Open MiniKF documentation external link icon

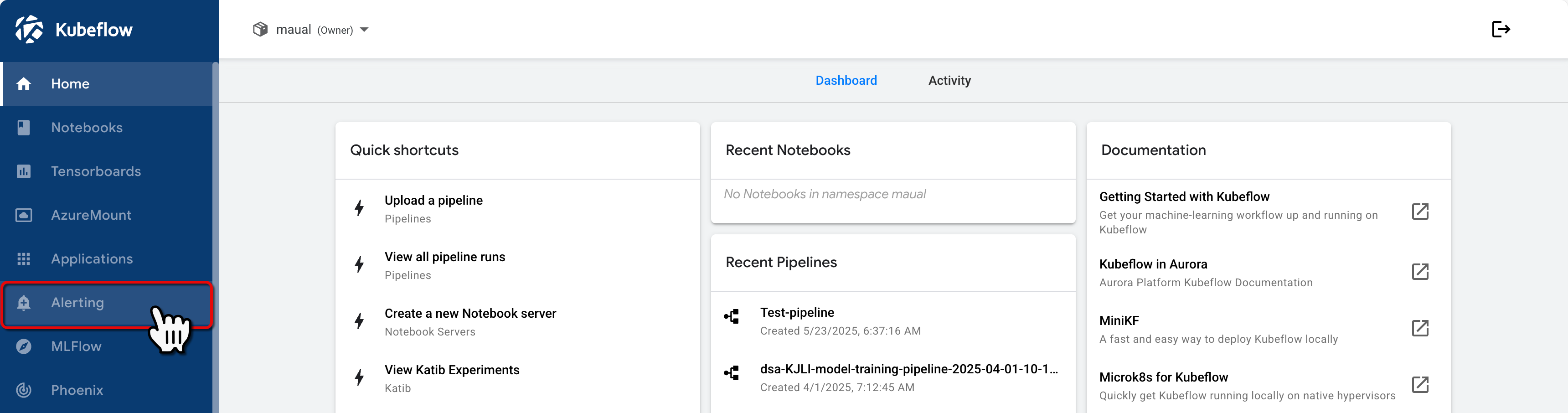[1420, 328]
